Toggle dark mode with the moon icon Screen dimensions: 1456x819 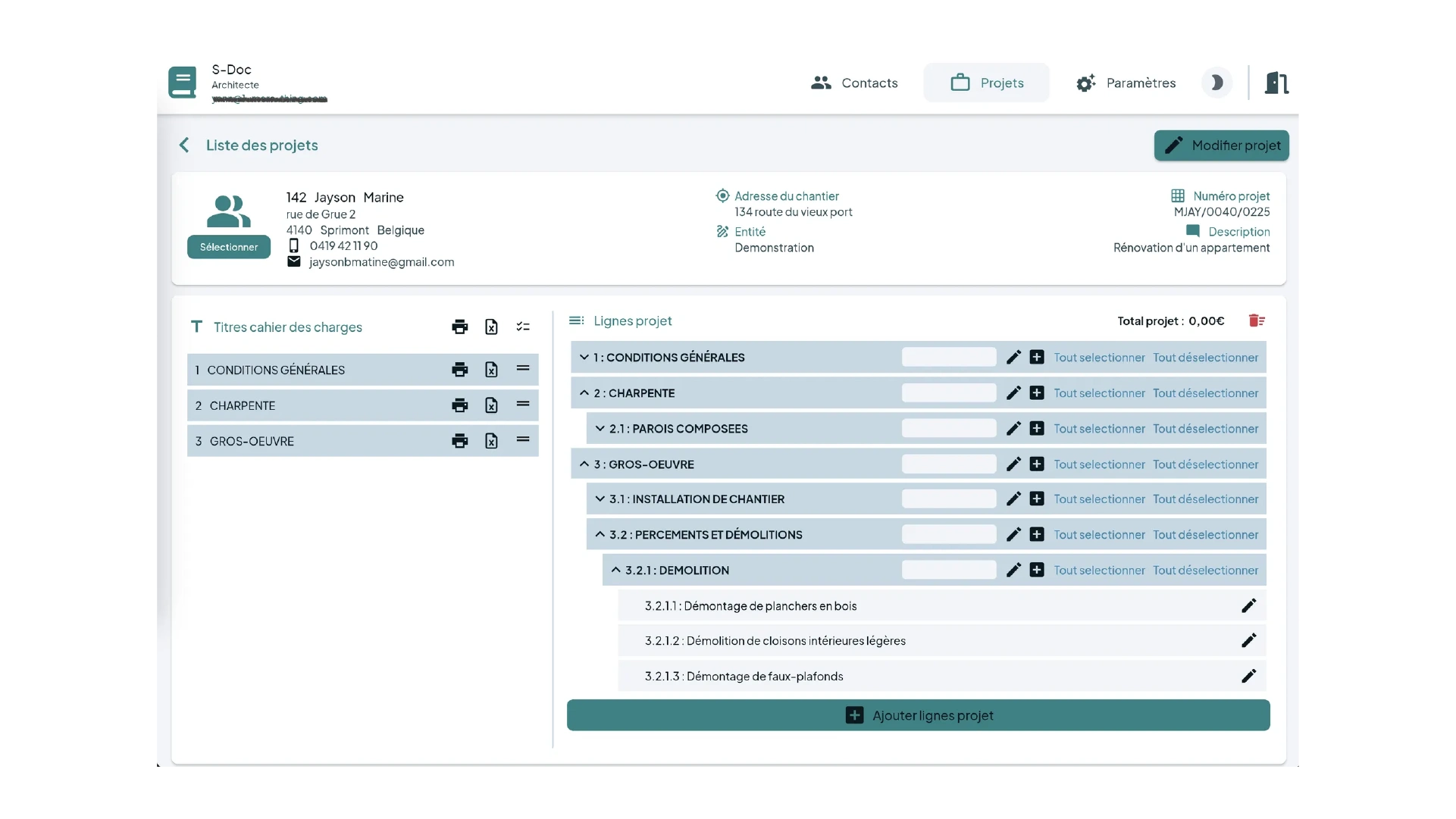pyautogui.click(x=1216, y=83)
